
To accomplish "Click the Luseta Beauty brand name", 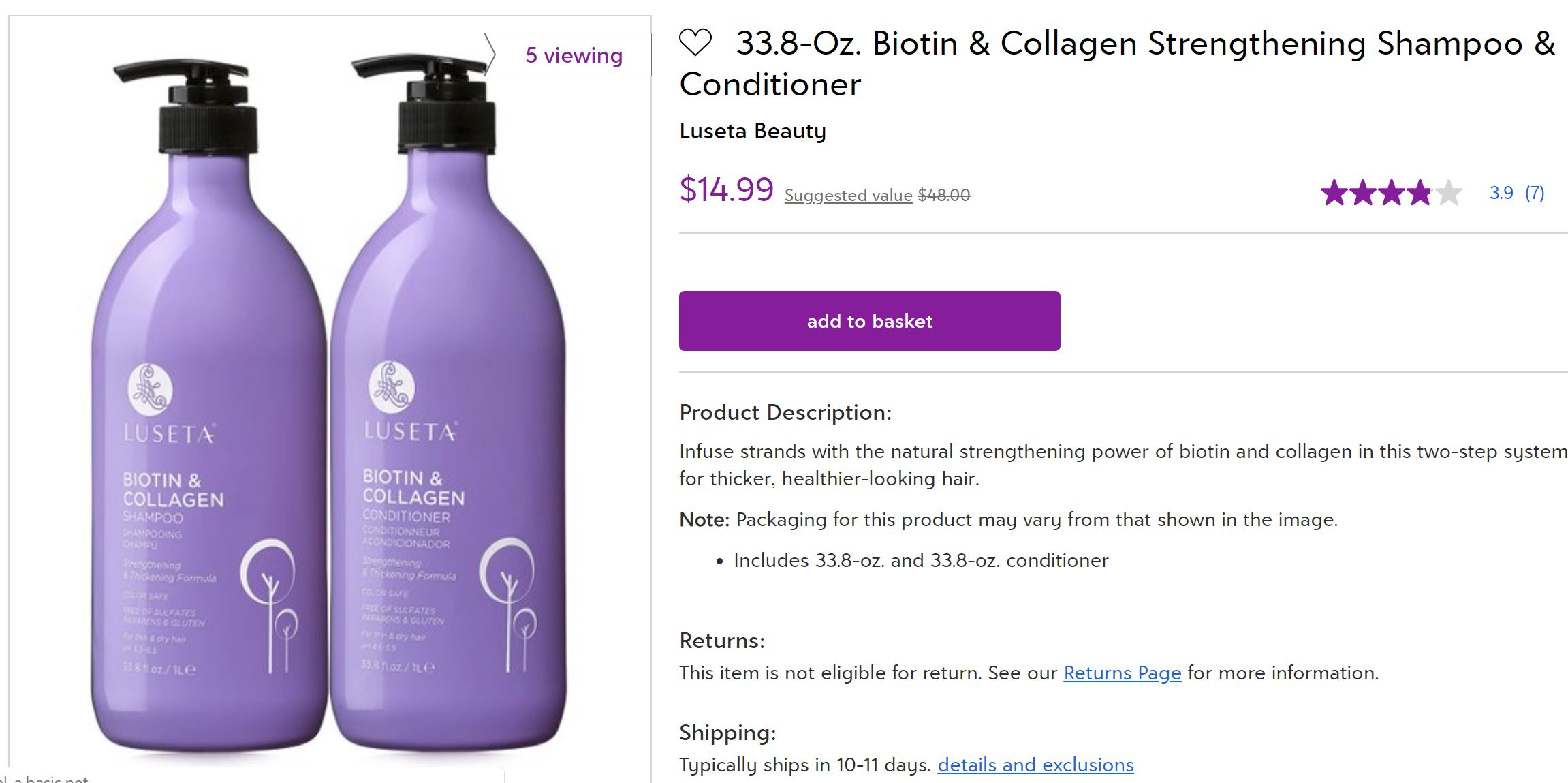I will tap(753, 131).
